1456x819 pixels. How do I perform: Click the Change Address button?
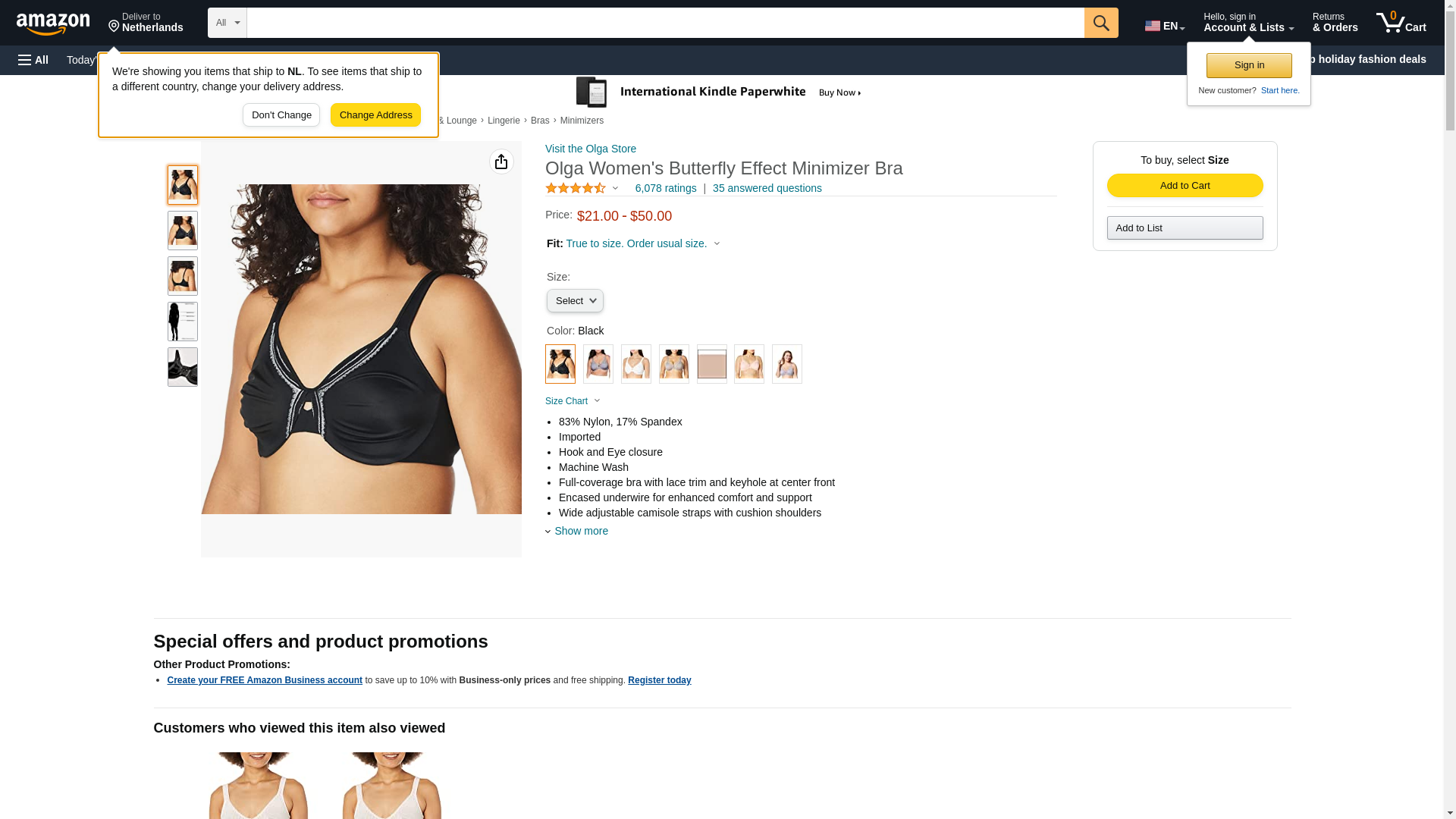[375, 115]
